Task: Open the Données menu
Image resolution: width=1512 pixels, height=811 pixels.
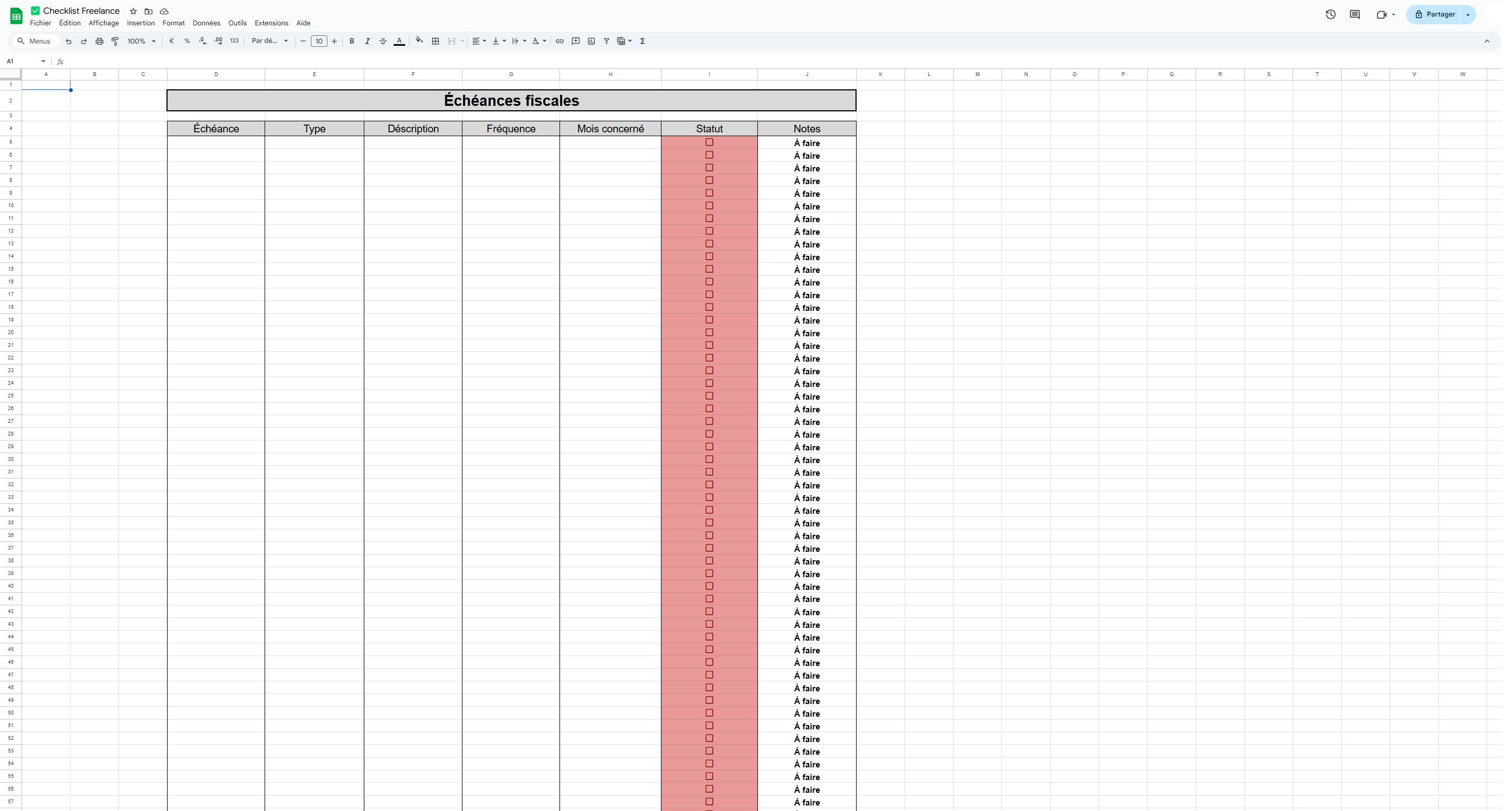Action: pyautogui.click(x=207, y=23)
